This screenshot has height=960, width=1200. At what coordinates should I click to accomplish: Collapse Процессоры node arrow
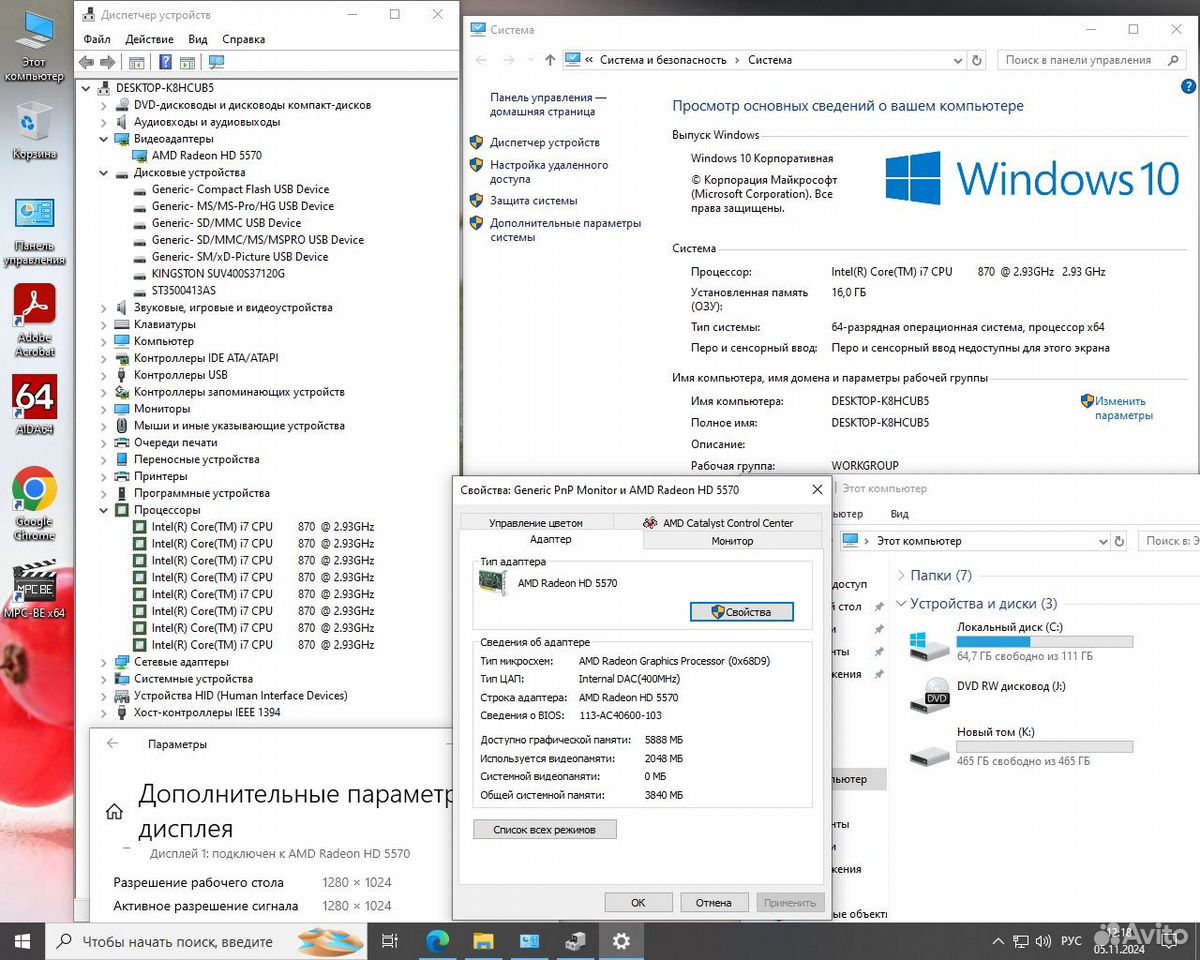coord(104,510)
